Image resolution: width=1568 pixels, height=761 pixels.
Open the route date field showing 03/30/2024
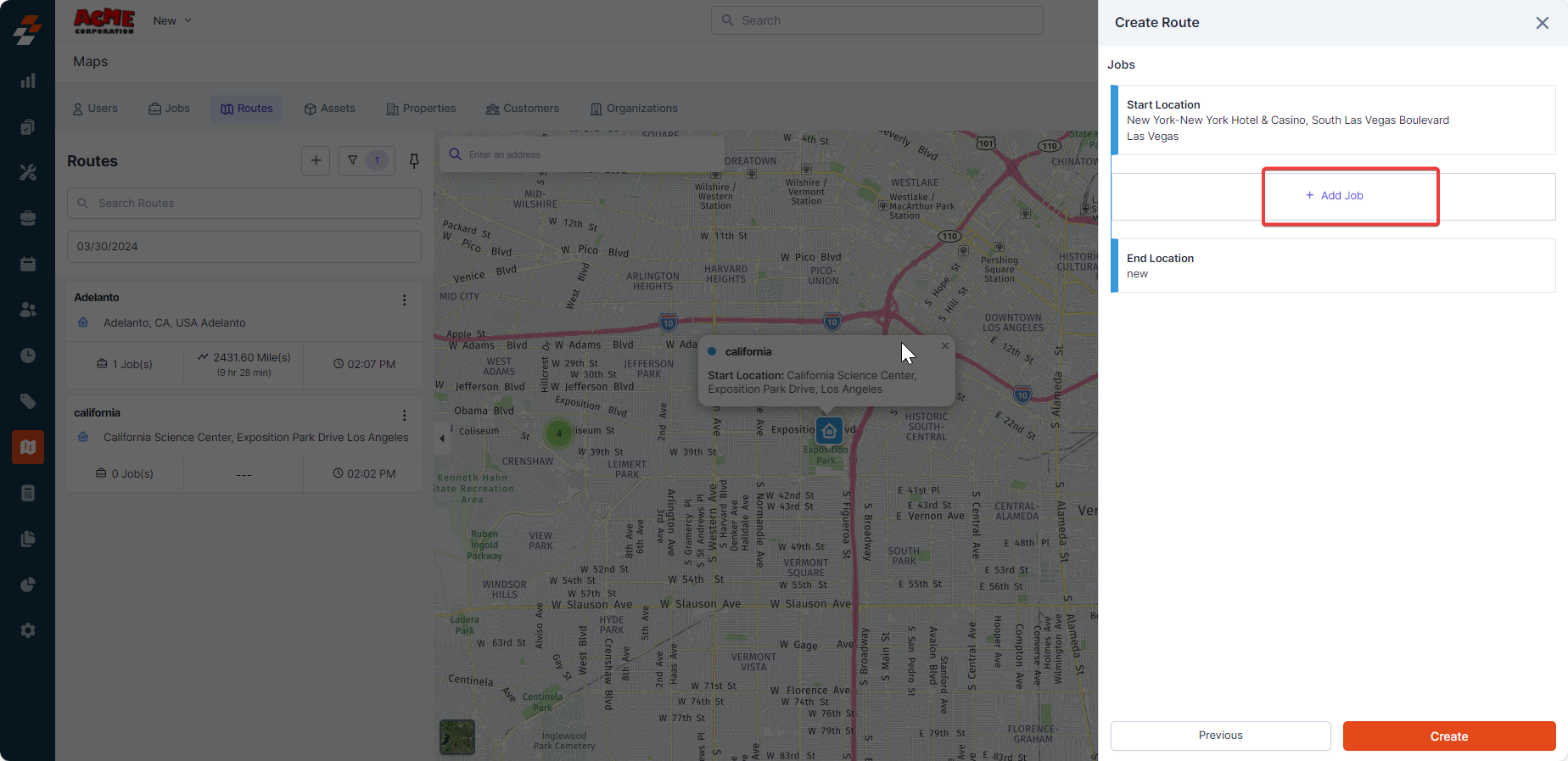pos(244,246)
